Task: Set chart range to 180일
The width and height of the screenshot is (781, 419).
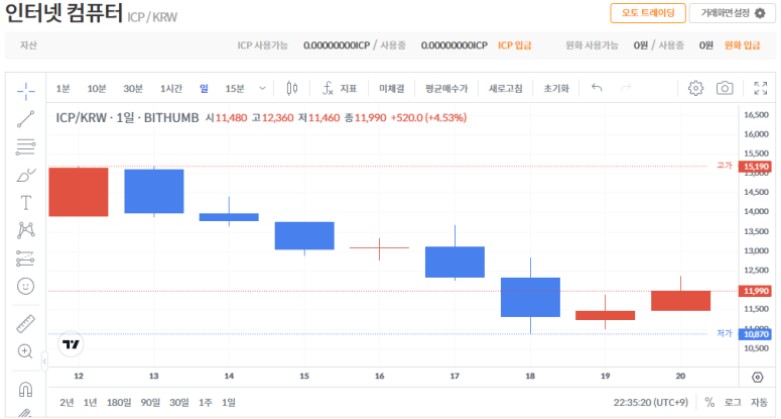Action: click(x=119, y=403)
